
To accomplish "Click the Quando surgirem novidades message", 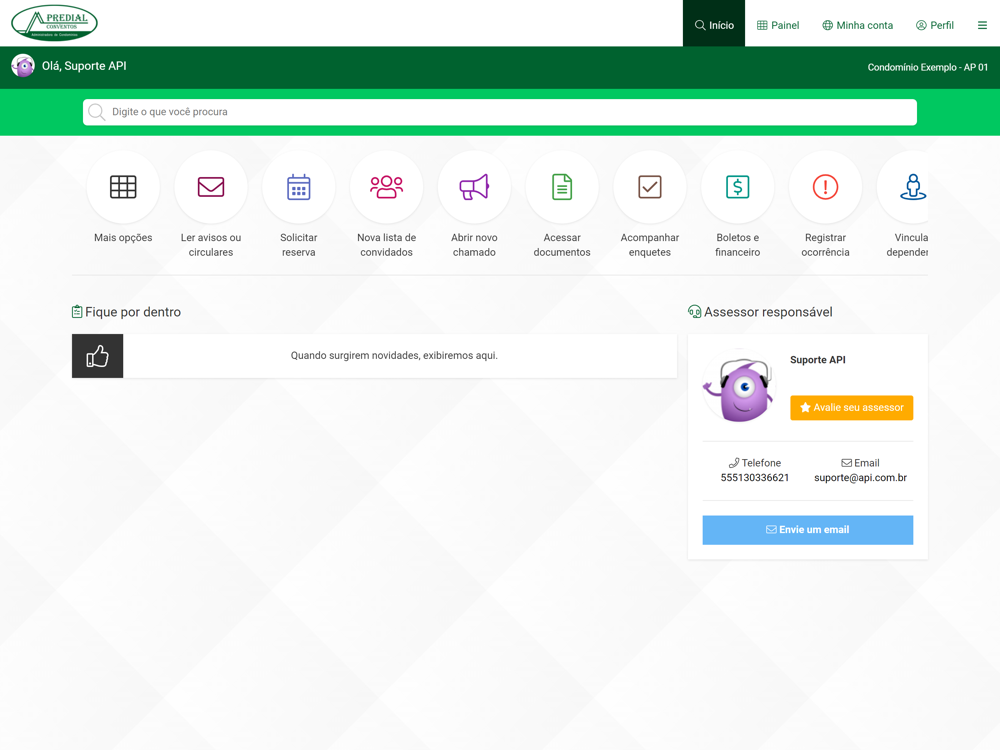I will pos(394,355).
